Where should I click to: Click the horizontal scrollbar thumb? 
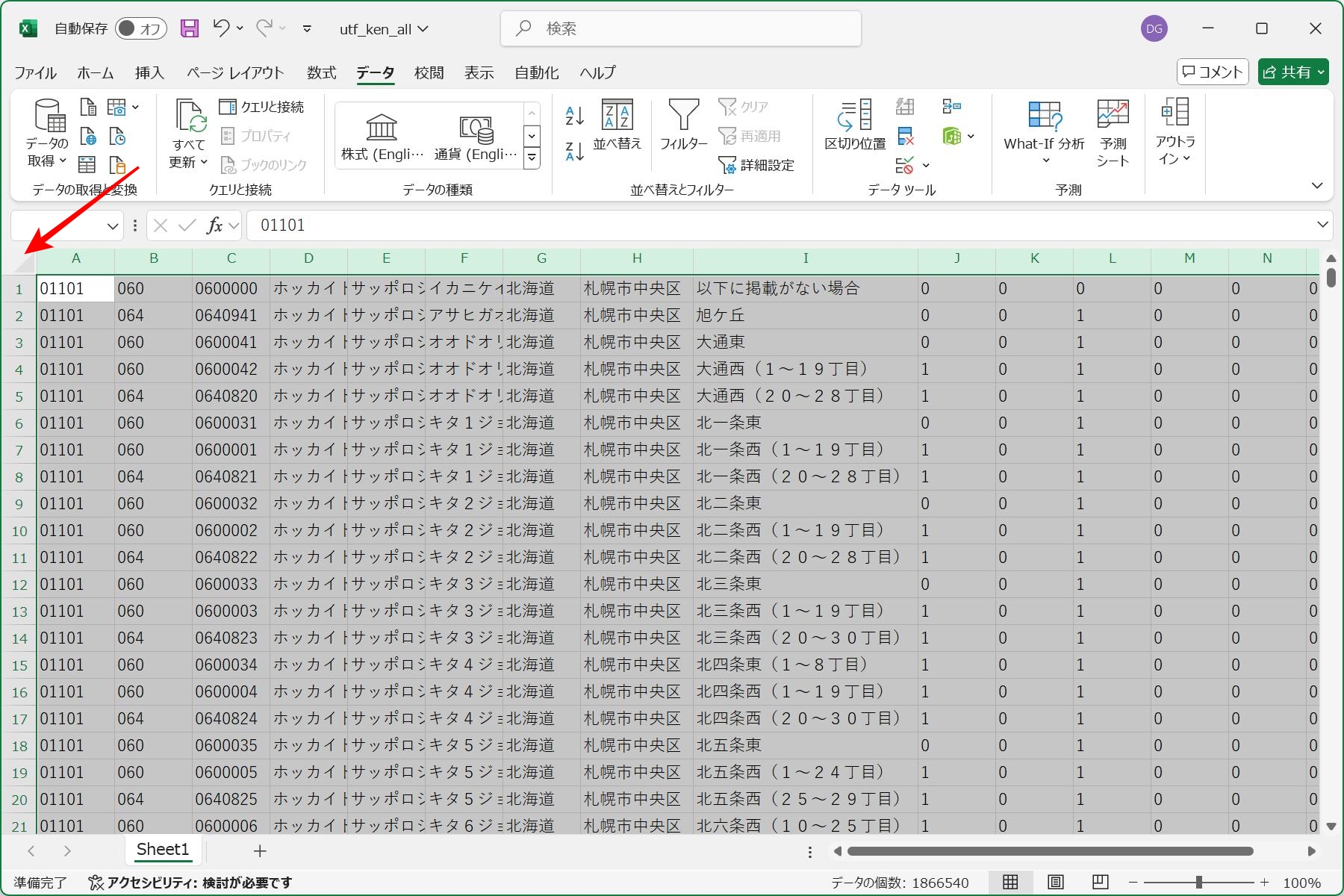1050,851
